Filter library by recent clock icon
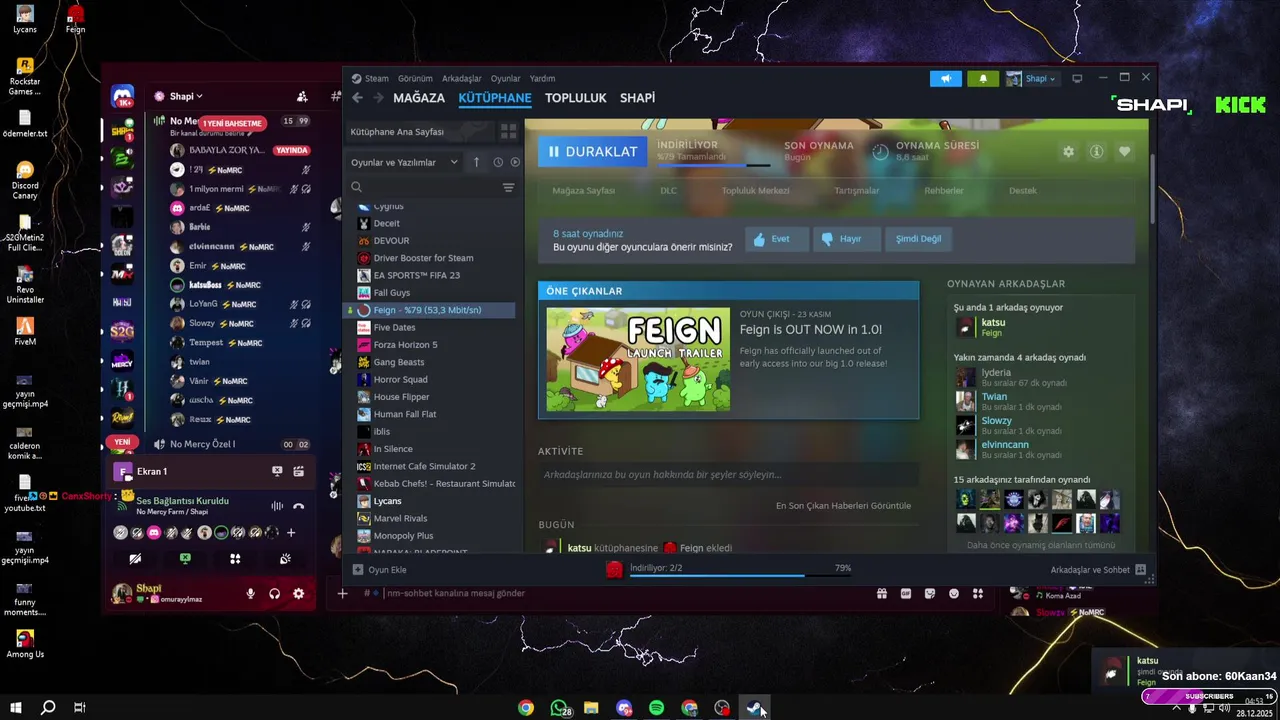The height and width of the screenshot is (720, 1280). (498, 162)
